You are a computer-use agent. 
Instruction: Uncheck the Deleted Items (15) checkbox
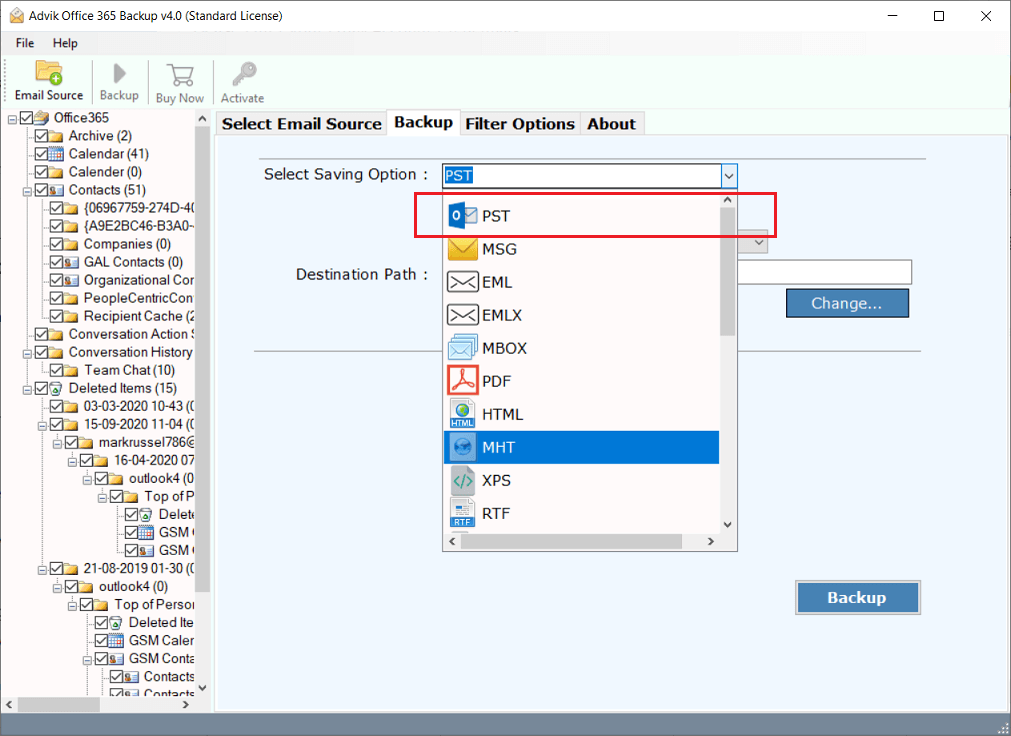[x=41, y=388]
